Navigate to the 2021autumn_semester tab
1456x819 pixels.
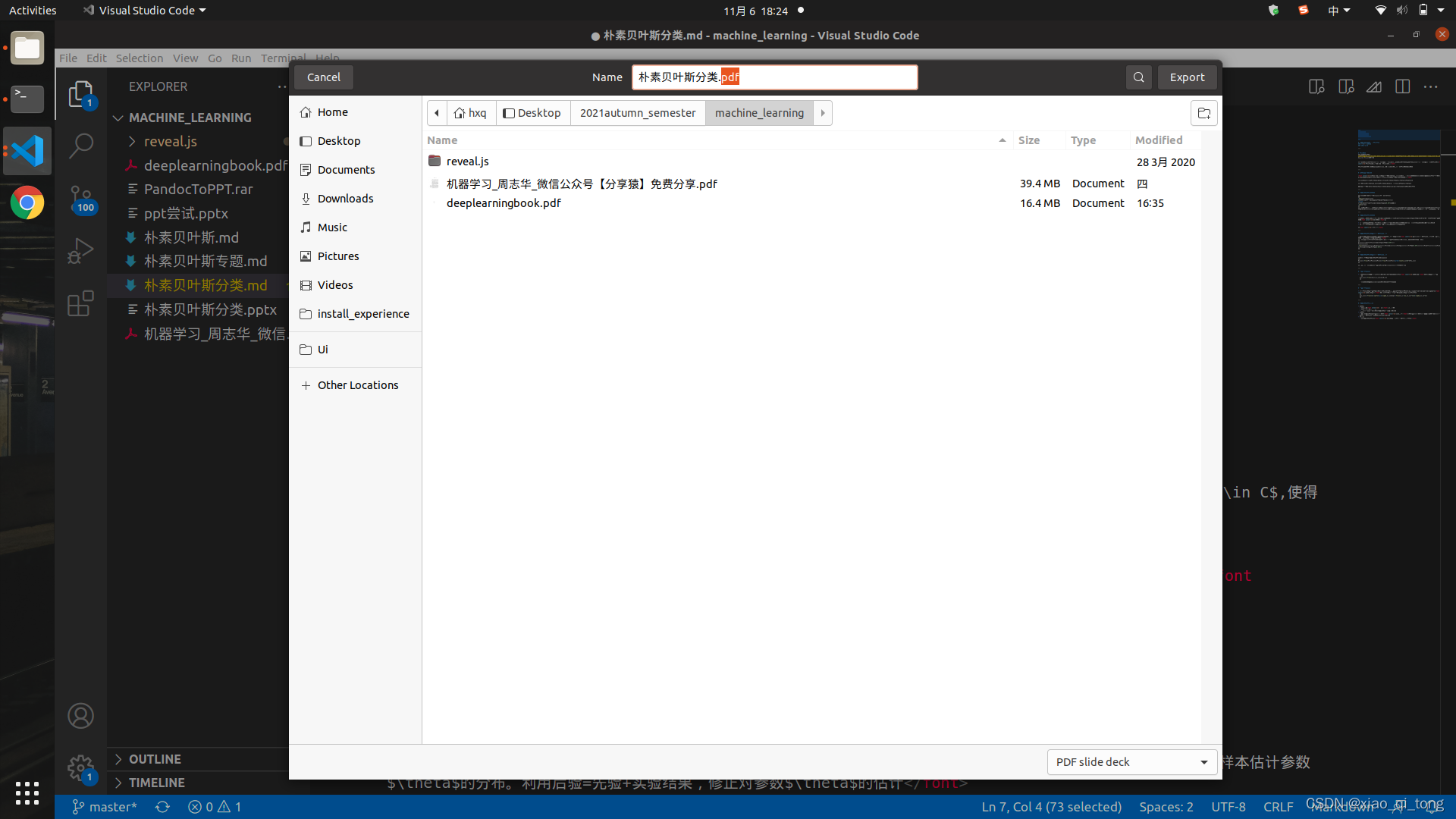(x=637, y=112)
